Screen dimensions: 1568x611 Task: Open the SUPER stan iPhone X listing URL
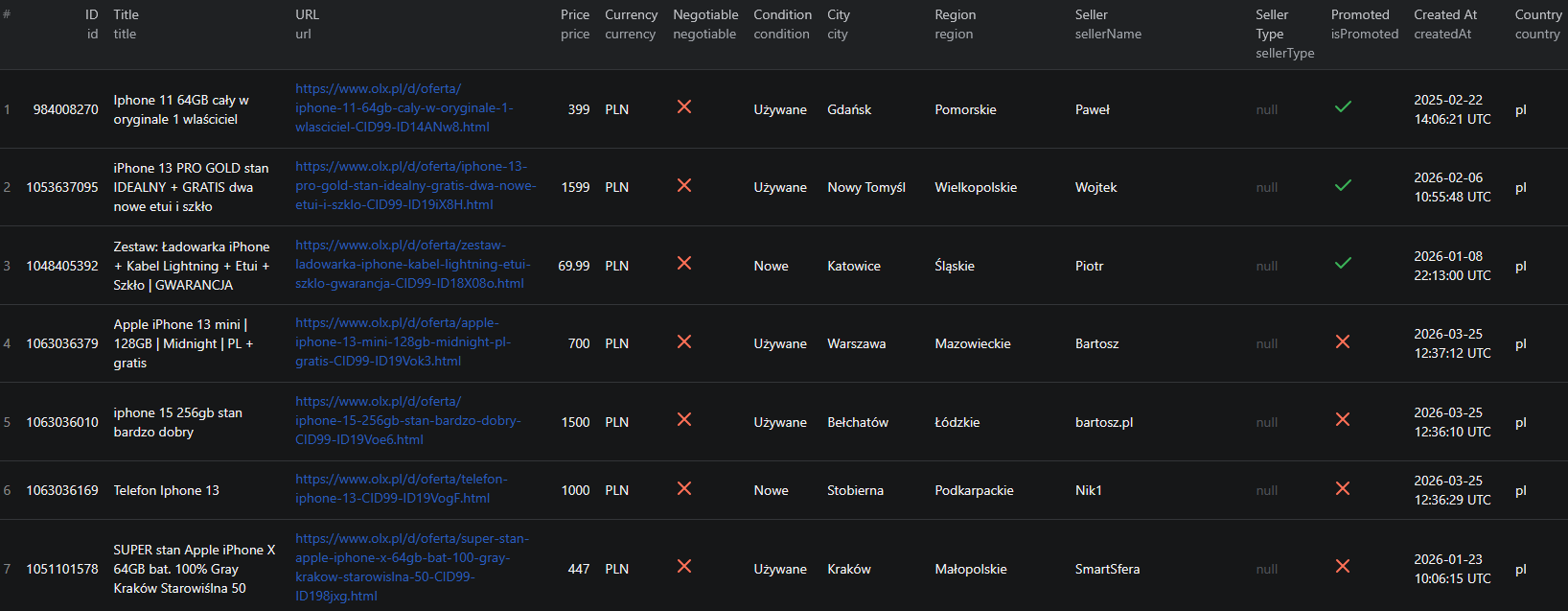click(x=411, y=567)
